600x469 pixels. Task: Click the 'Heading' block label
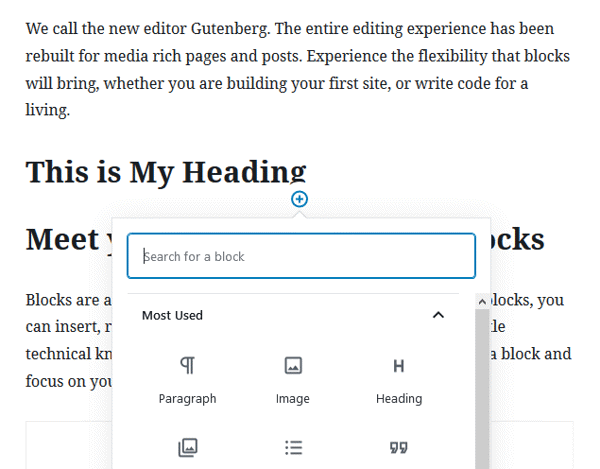(x=399, y=399)
